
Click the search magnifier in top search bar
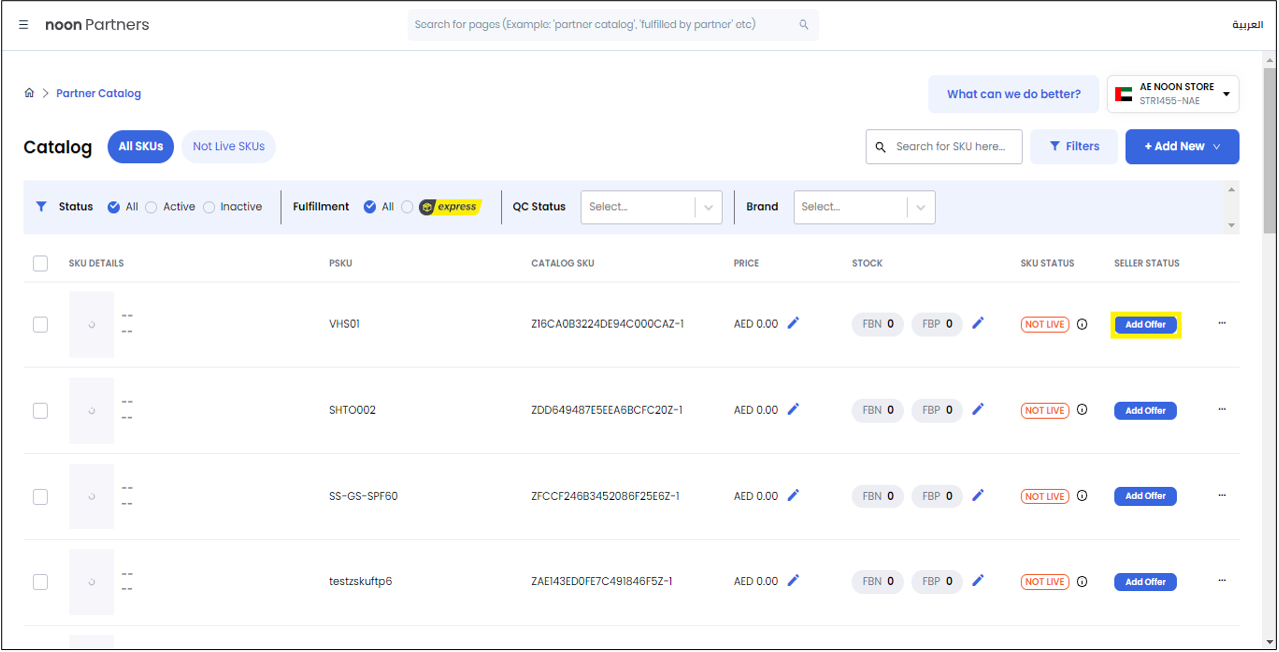tap(803, 25)
